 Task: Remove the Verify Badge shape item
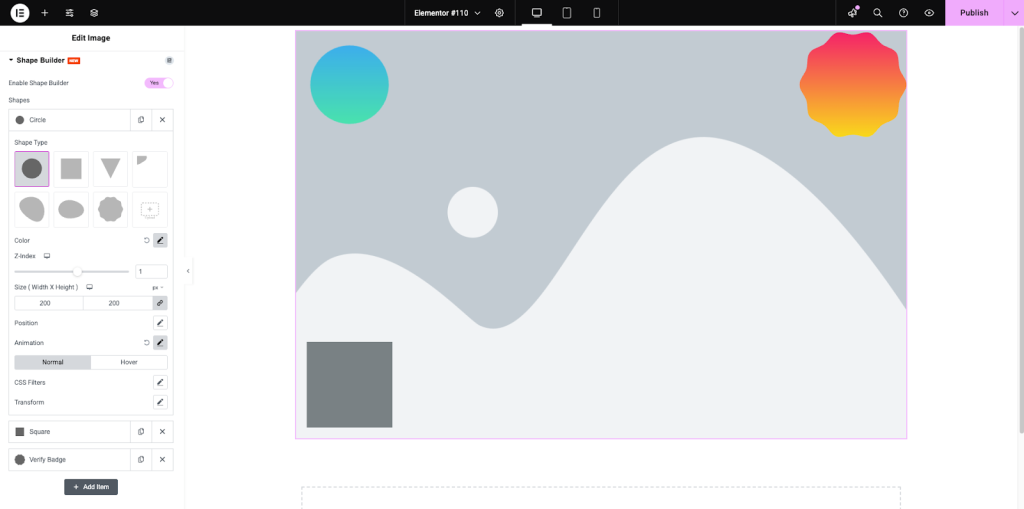(x=163, y=459)
